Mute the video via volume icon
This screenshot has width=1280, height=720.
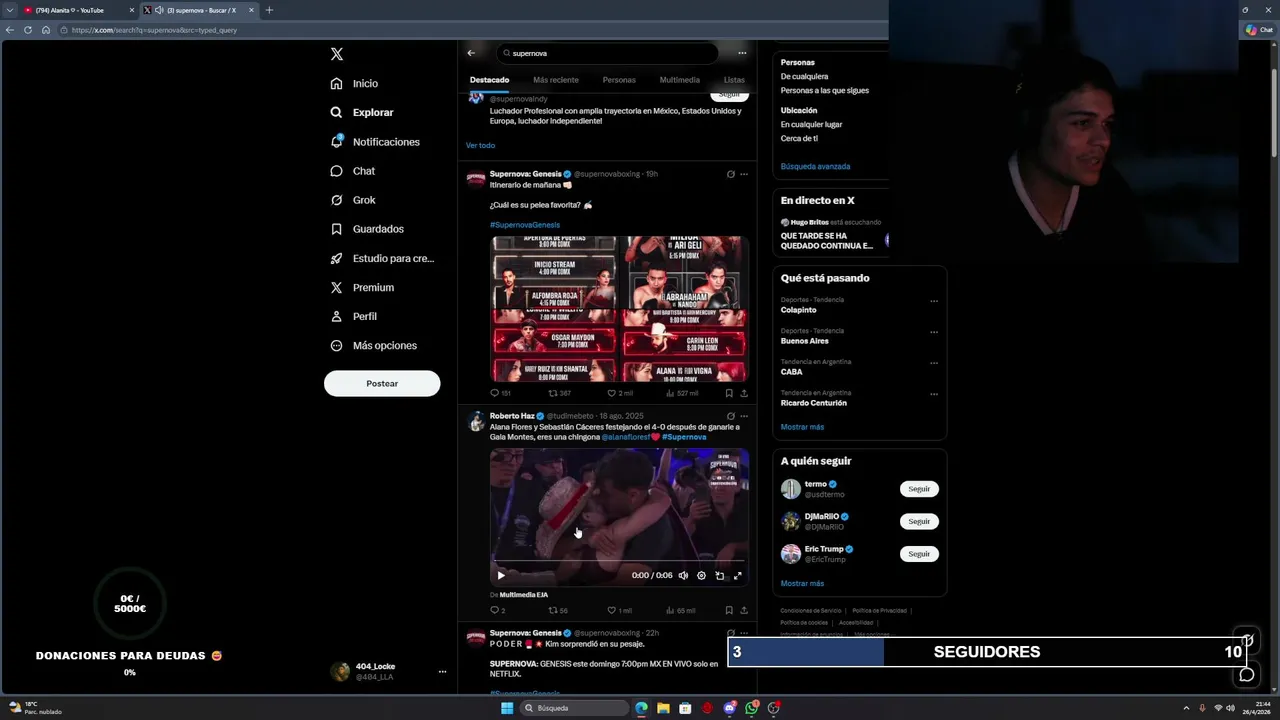[x=683, y=575]
